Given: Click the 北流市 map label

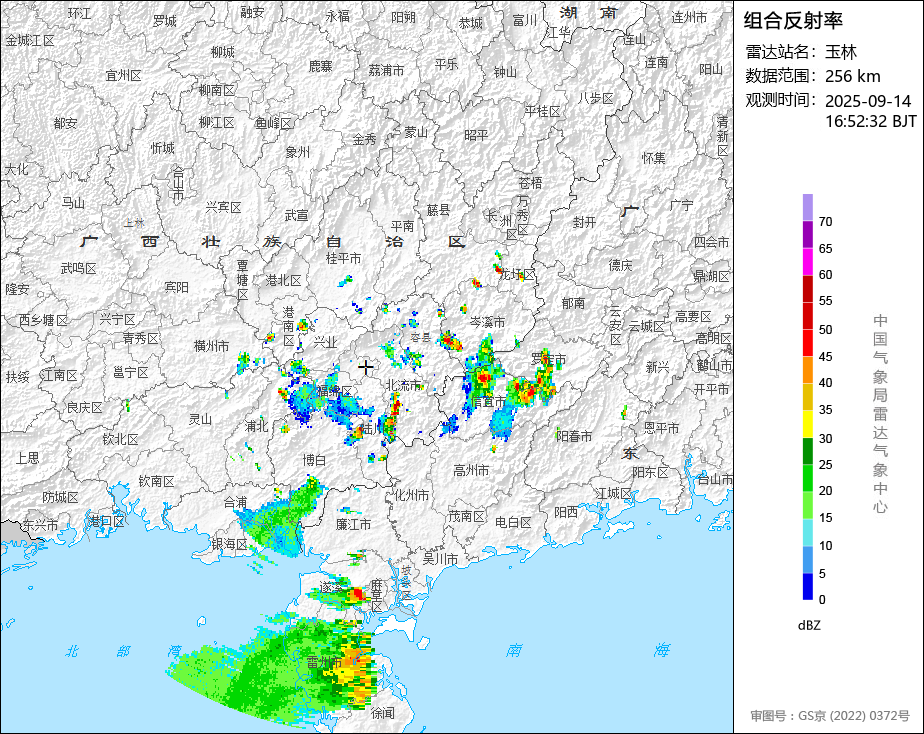Looking at the screenshot, I should 404,385.
